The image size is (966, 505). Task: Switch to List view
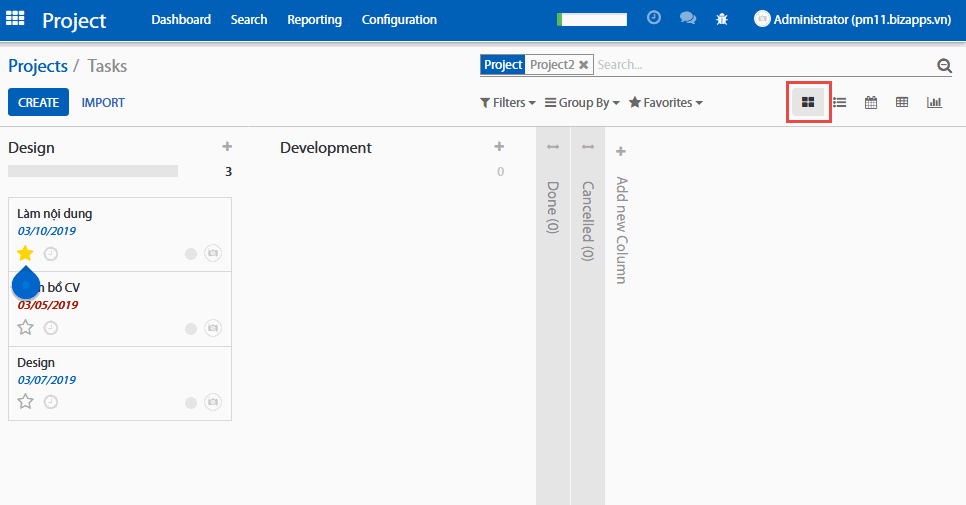coord(840,102)
